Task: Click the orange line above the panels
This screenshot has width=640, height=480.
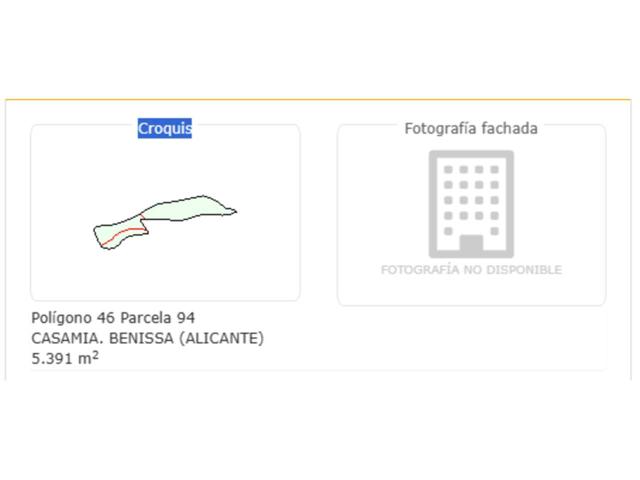Action: 318,99
